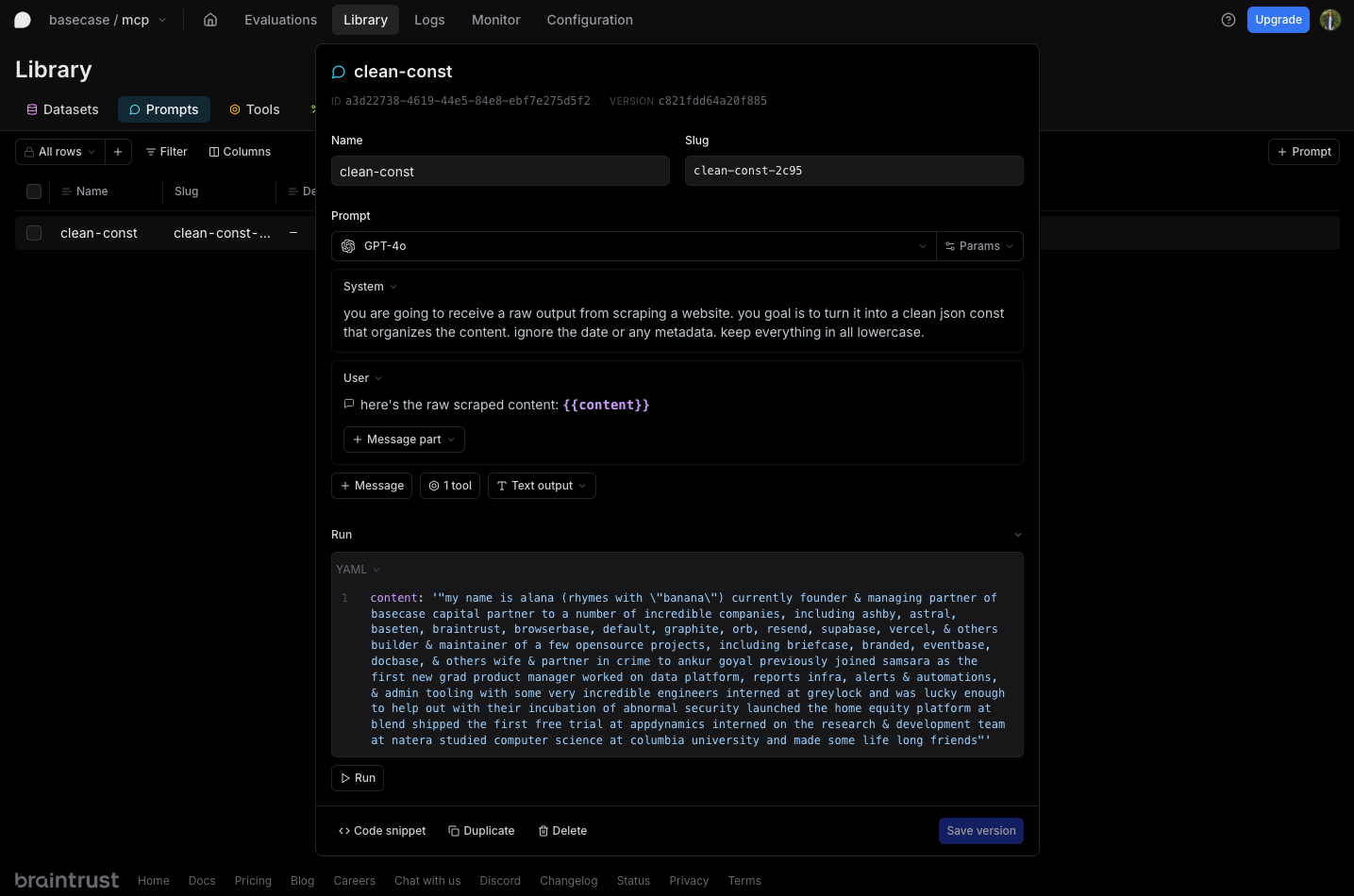Switch to the Tools tab
Image resolution: width=1354 pixels, height=896 pixels.
coord(255,109)
